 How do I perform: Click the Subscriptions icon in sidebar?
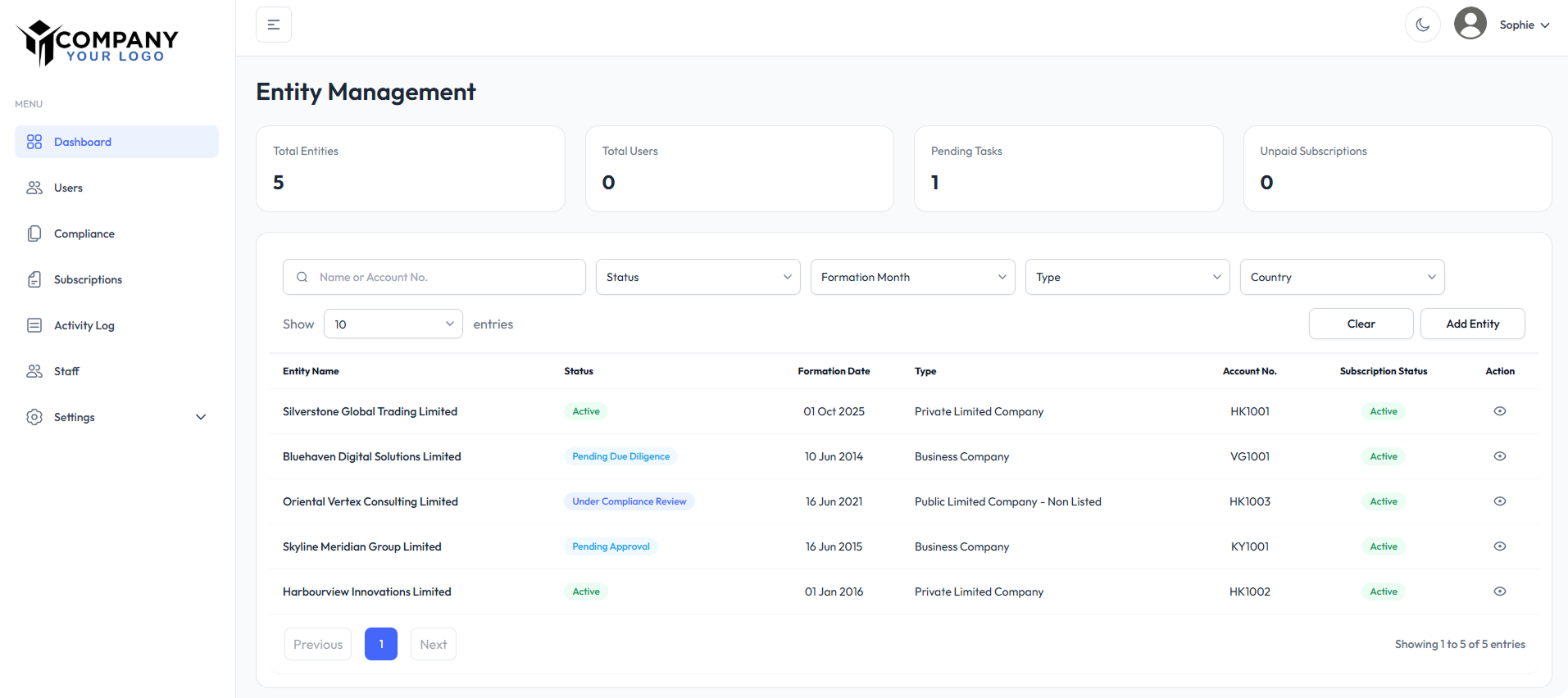(34, 279)
